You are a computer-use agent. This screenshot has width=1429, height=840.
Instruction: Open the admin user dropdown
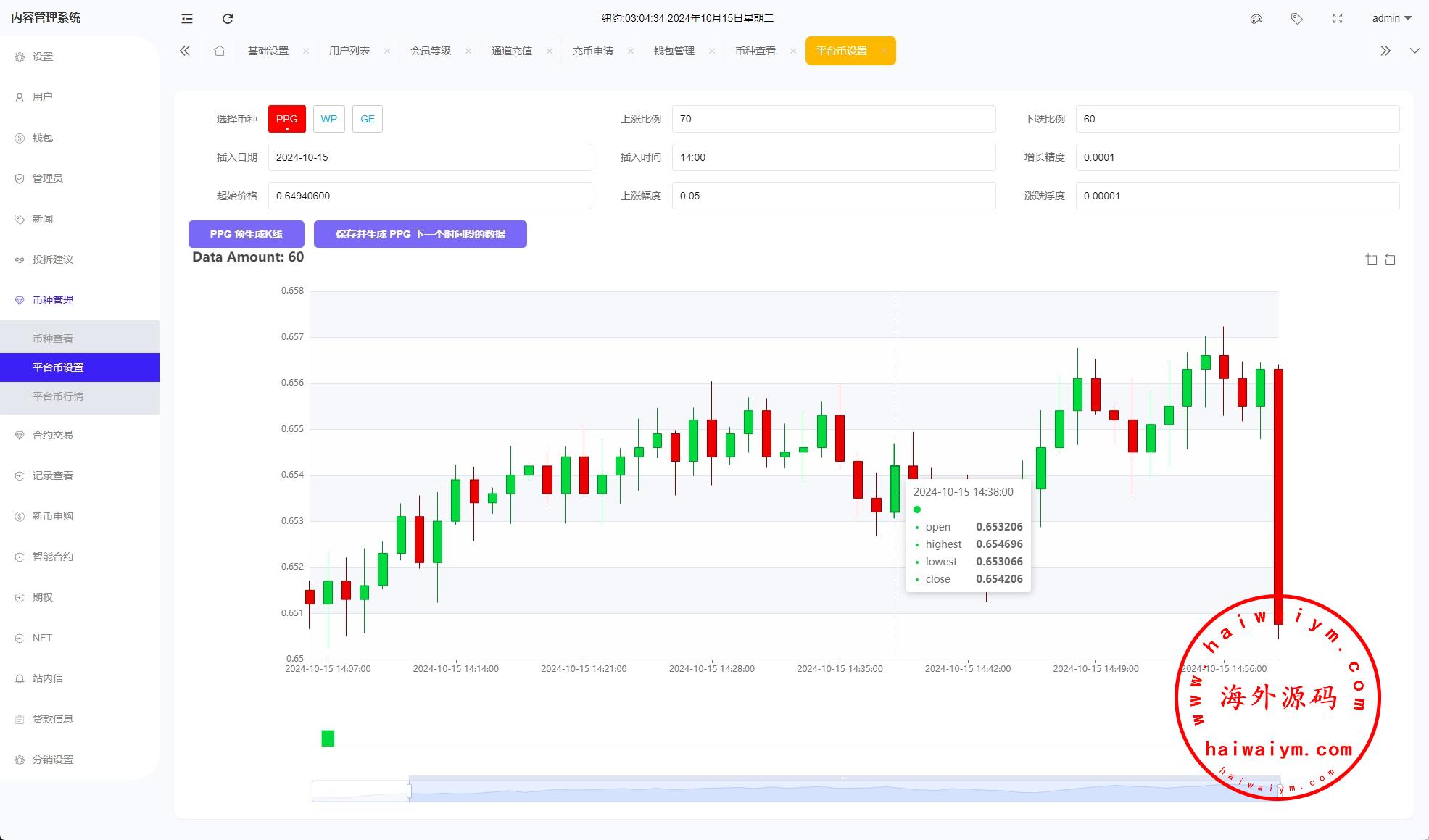pyautogui.click(x=1391, y=19)
